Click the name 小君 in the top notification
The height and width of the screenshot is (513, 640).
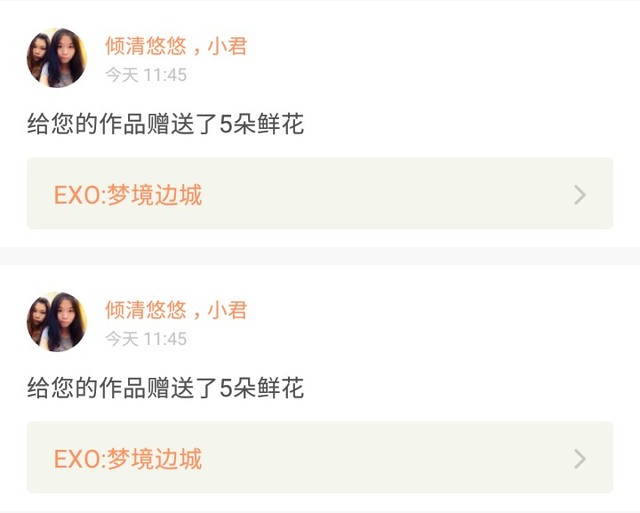click(x=227, y=46)
